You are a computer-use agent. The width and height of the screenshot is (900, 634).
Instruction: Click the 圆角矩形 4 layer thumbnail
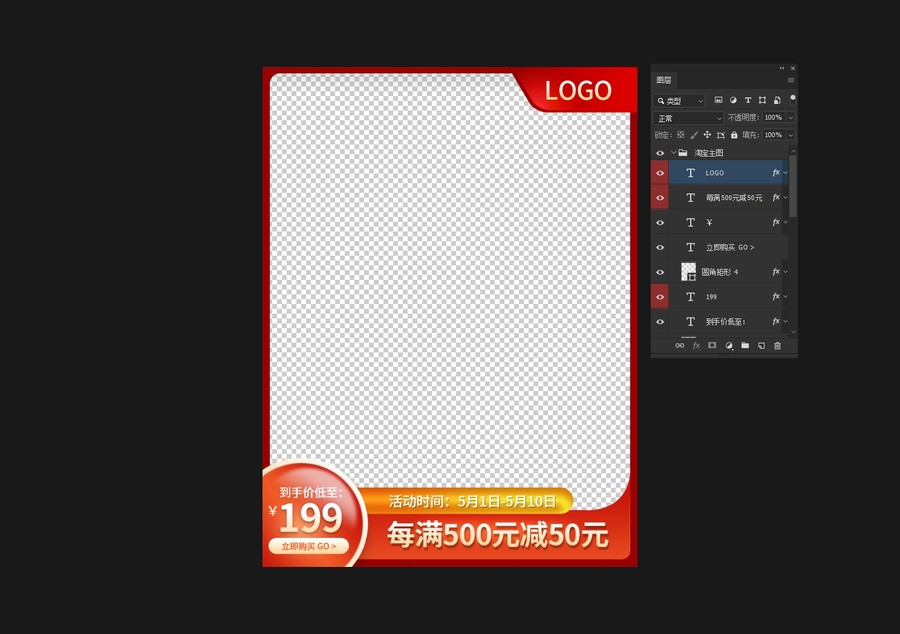click(x=688, y=272)
